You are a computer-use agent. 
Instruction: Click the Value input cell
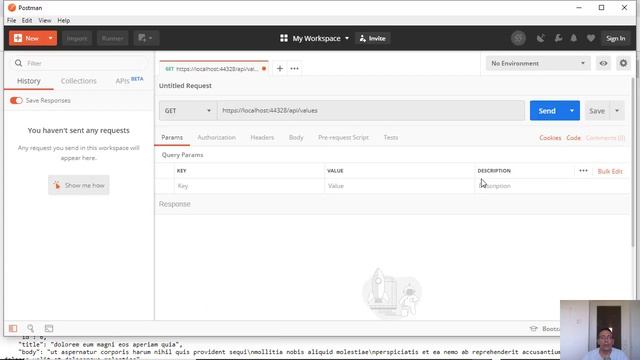[x=399, y=186]
